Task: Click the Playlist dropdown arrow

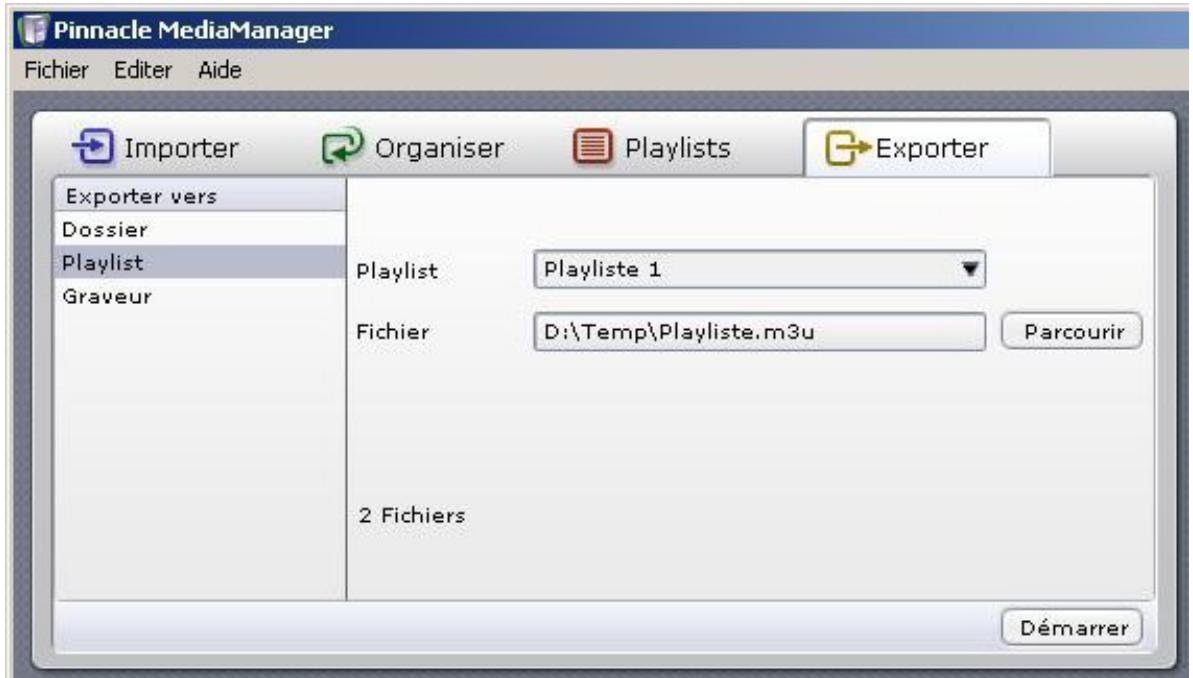Action: pos(969,269)
